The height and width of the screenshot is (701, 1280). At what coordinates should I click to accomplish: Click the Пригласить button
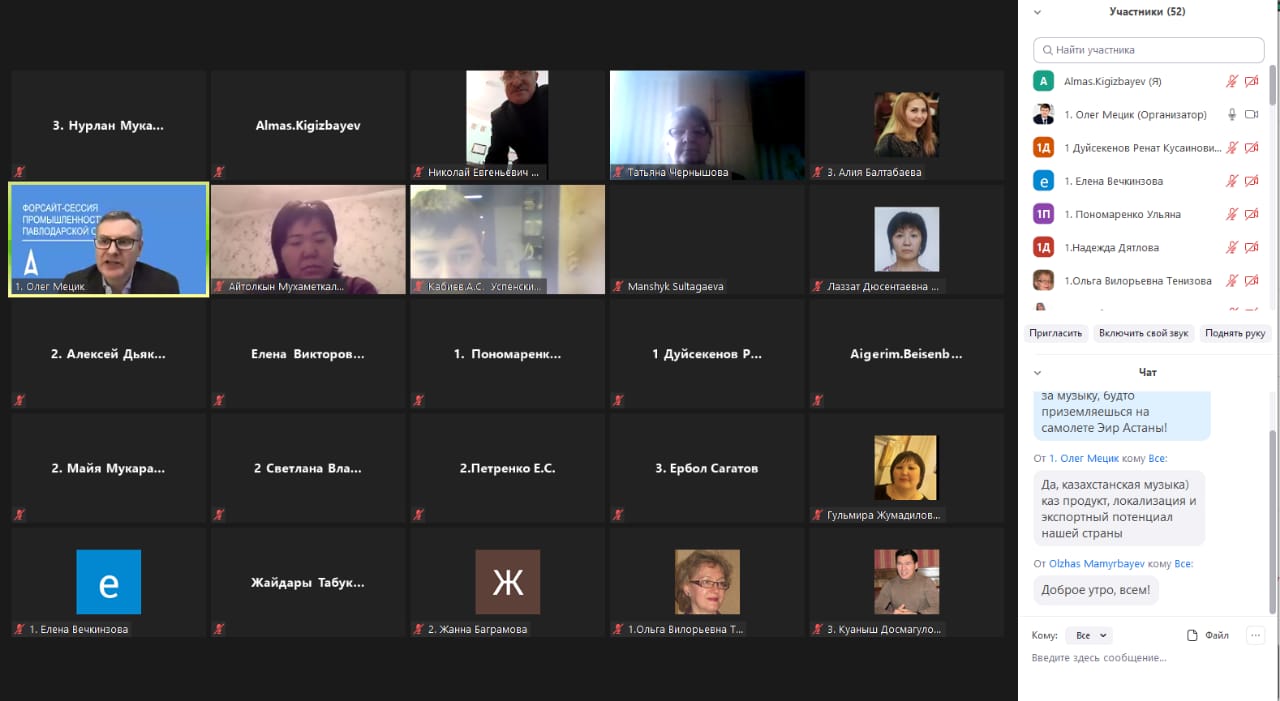tap(1055, 333)
